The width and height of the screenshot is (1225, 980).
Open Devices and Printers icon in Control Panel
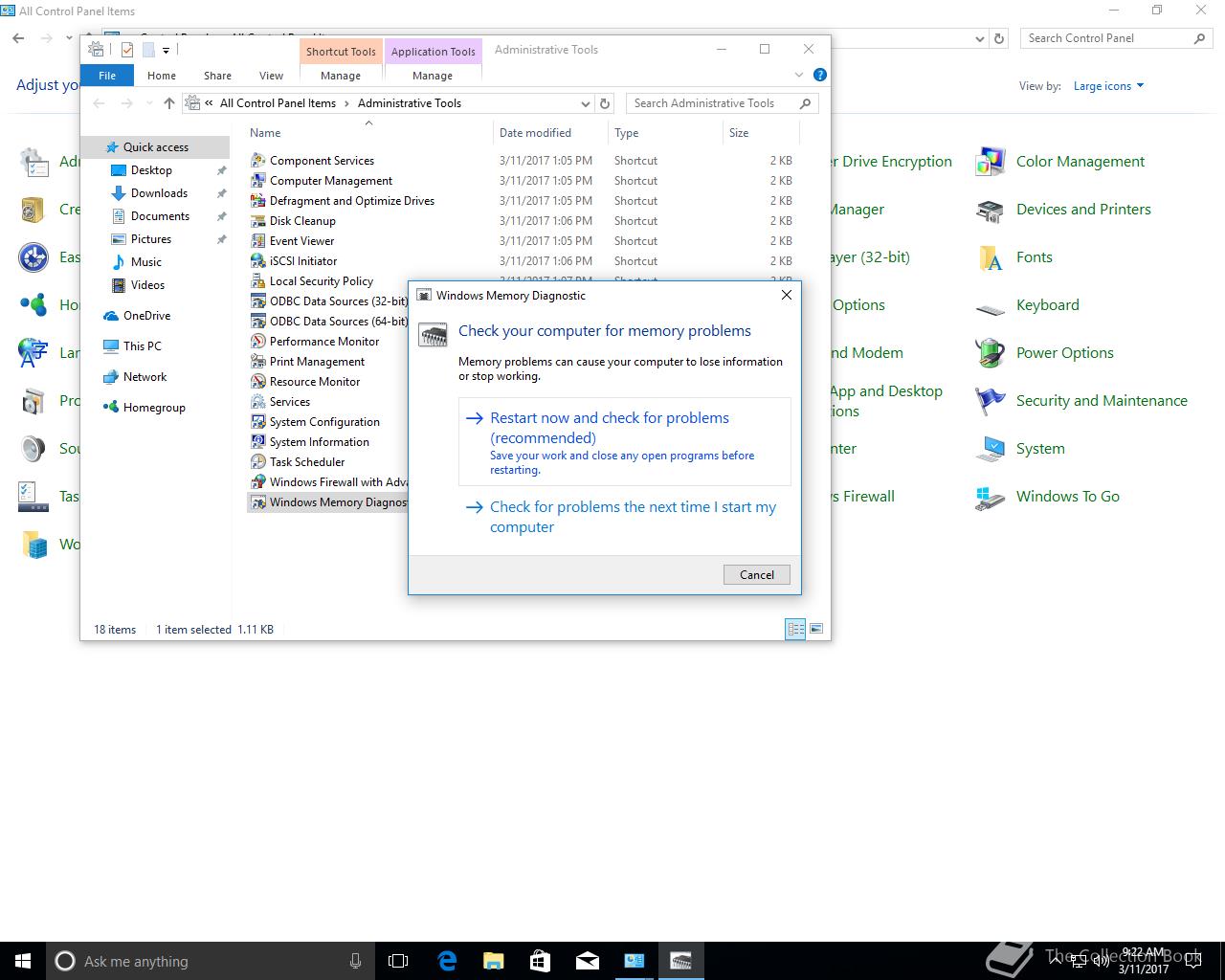[990, 210]
